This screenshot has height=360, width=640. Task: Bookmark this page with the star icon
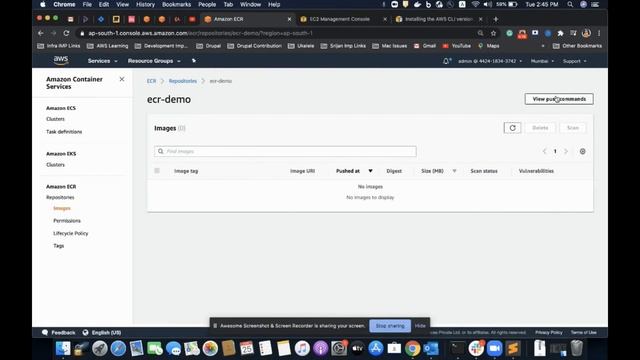click(493, 33)
